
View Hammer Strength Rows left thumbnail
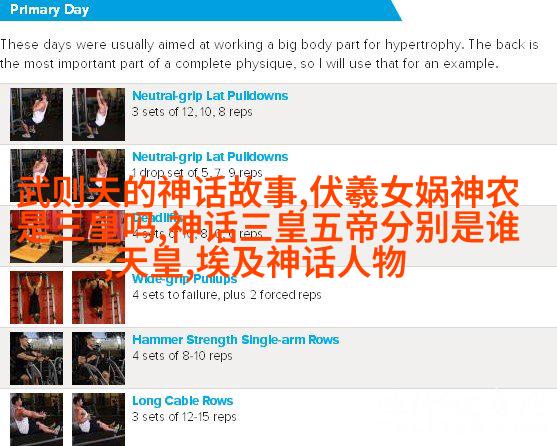(37, 359)
